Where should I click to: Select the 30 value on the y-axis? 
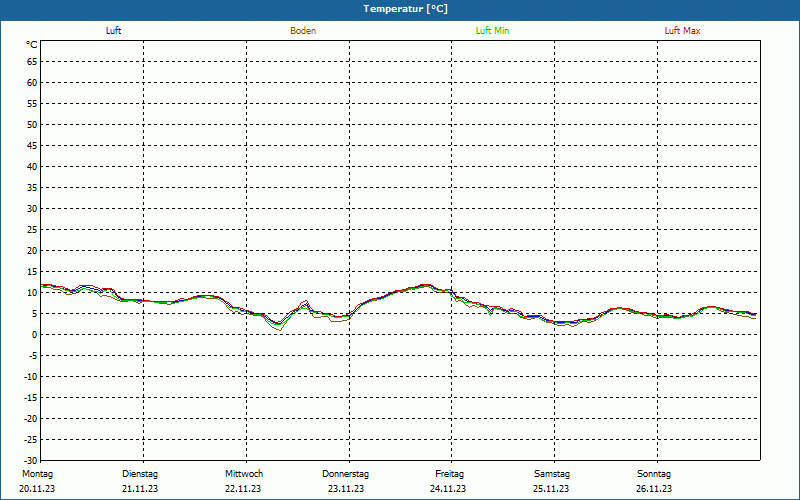32,209
